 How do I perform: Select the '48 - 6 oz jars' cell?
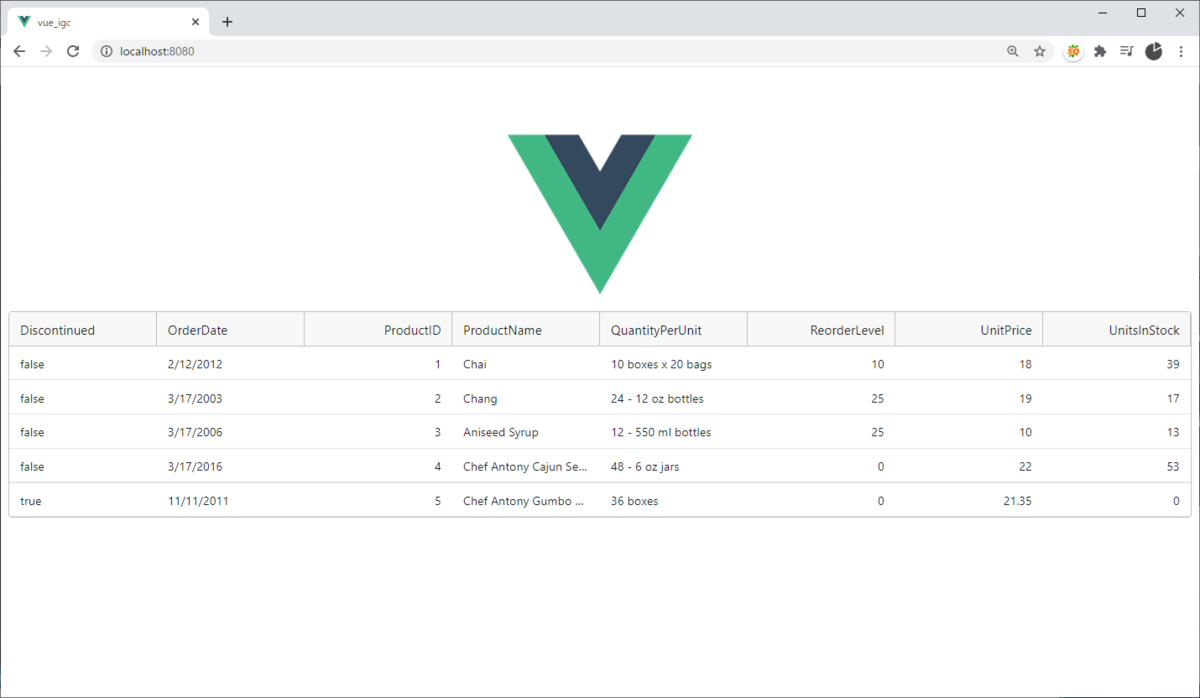tap(674, 466)
